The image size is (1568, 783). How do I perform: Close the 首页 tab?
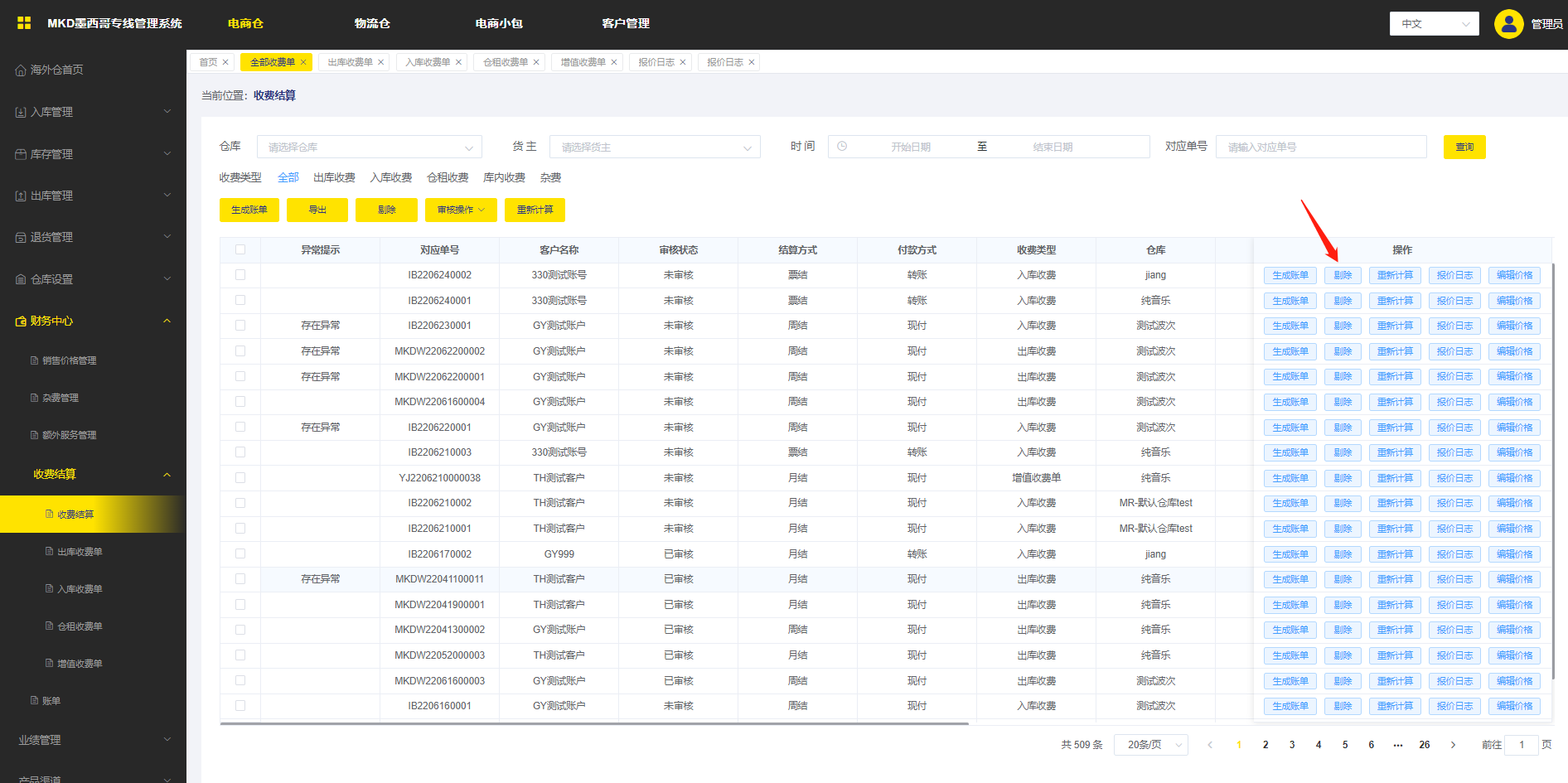pyautogui.click(x=225, y=62)
